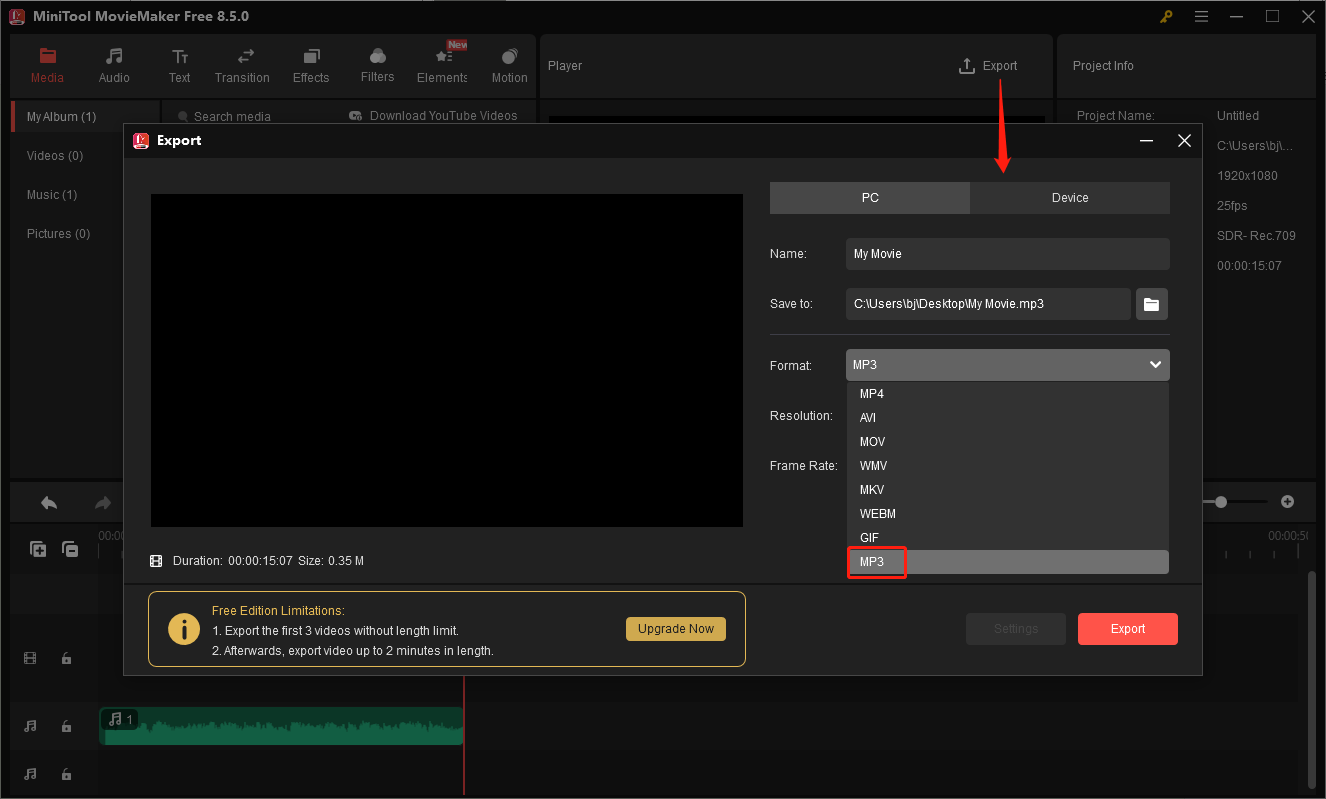
Task: Select MP4 from the format list
Action: coord(871,393)
